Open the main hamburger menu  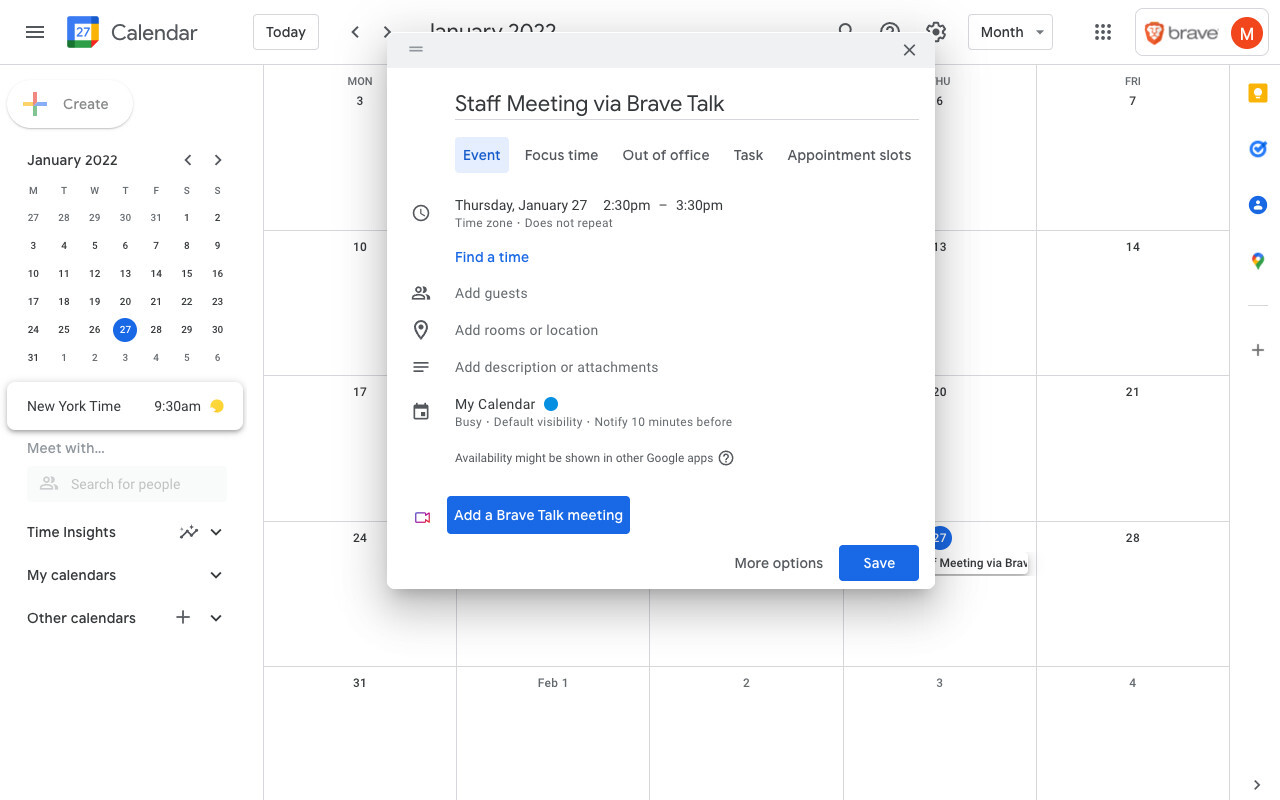35,31
